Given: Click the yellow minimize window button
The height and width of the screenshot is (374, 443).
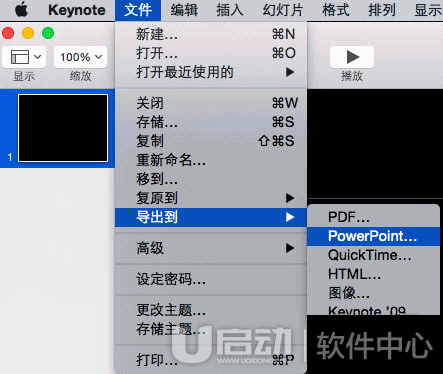Looking at the screenshot, I should (28, 33).
